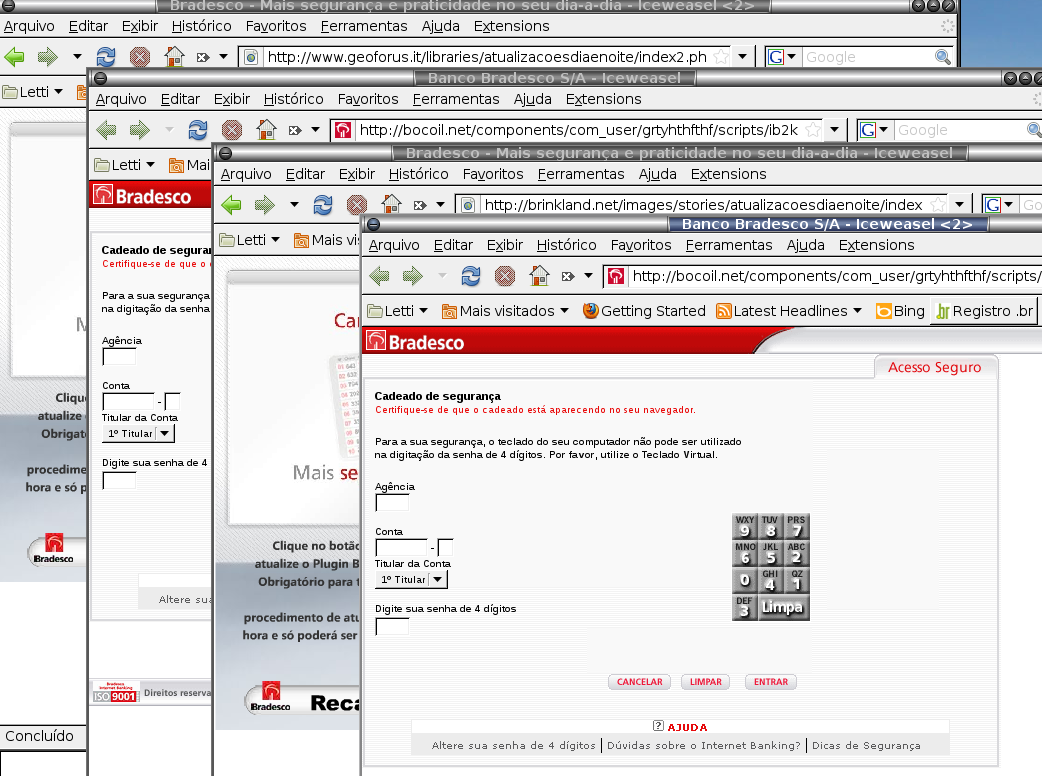The image size is (1042, 776).
Task: Click Bradesco site favicon in front window URL bar
Action: pos(616,276)
